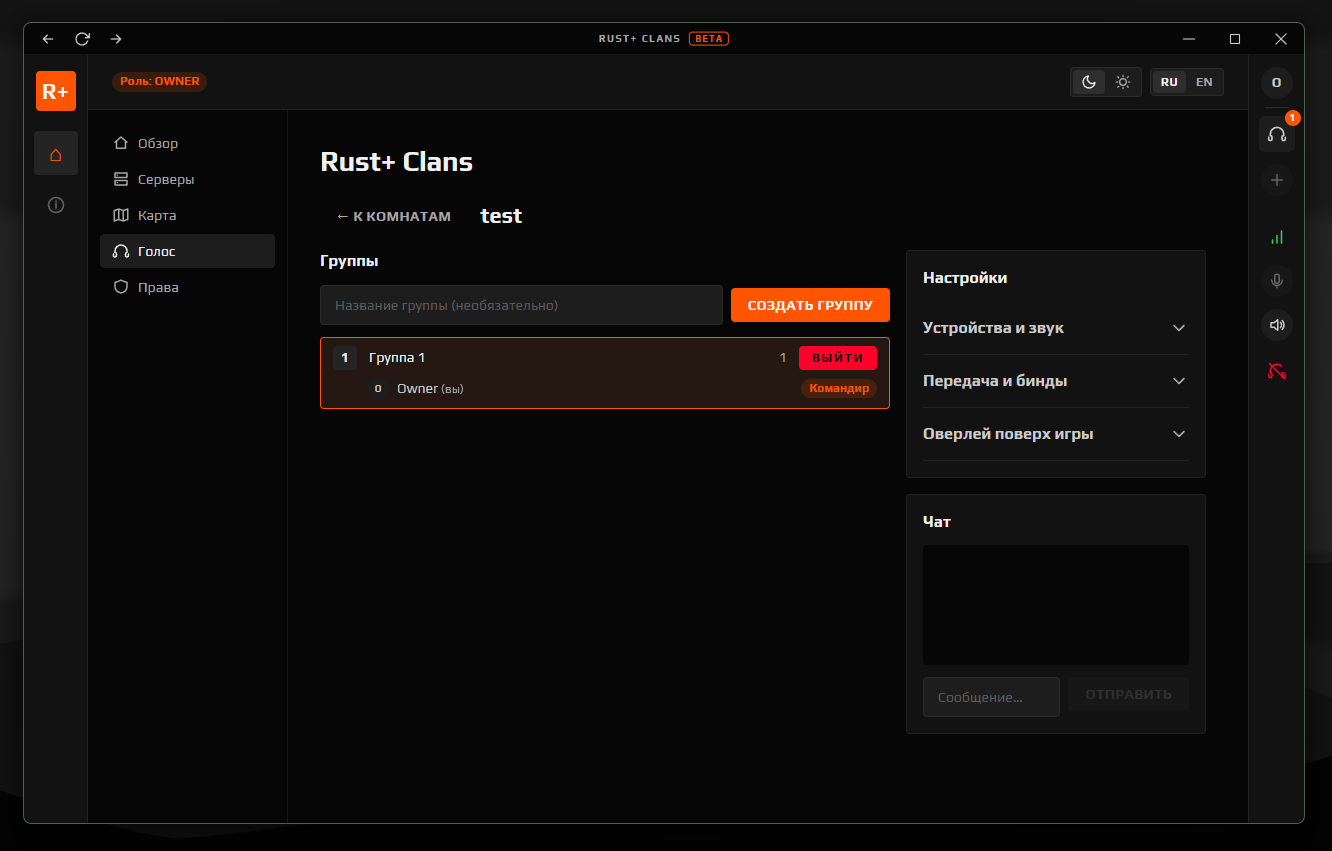The image size is (1332, 851).
Task: Open the home icon in left rail
Action: [55, 154]
